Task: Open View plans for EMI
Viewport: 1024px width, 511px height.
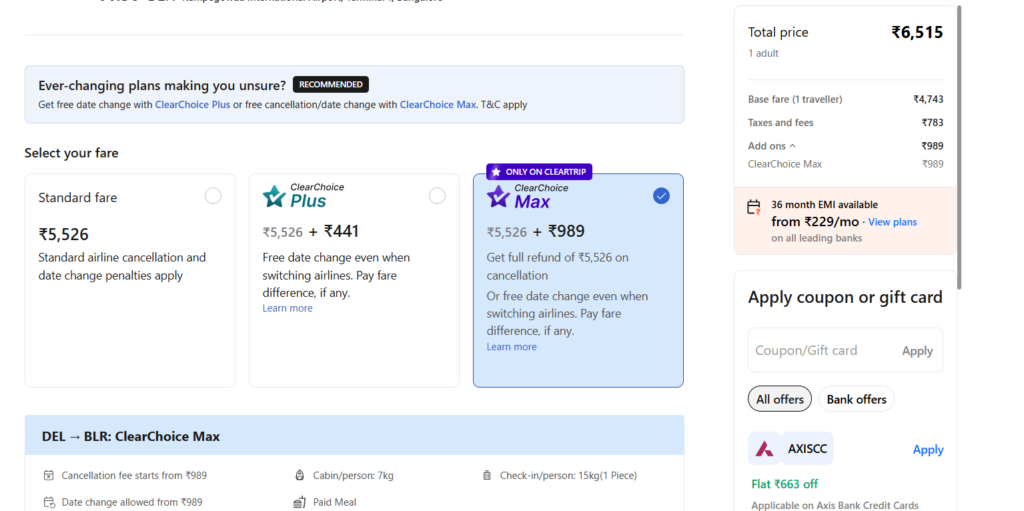Action: [x=892, y=222]
